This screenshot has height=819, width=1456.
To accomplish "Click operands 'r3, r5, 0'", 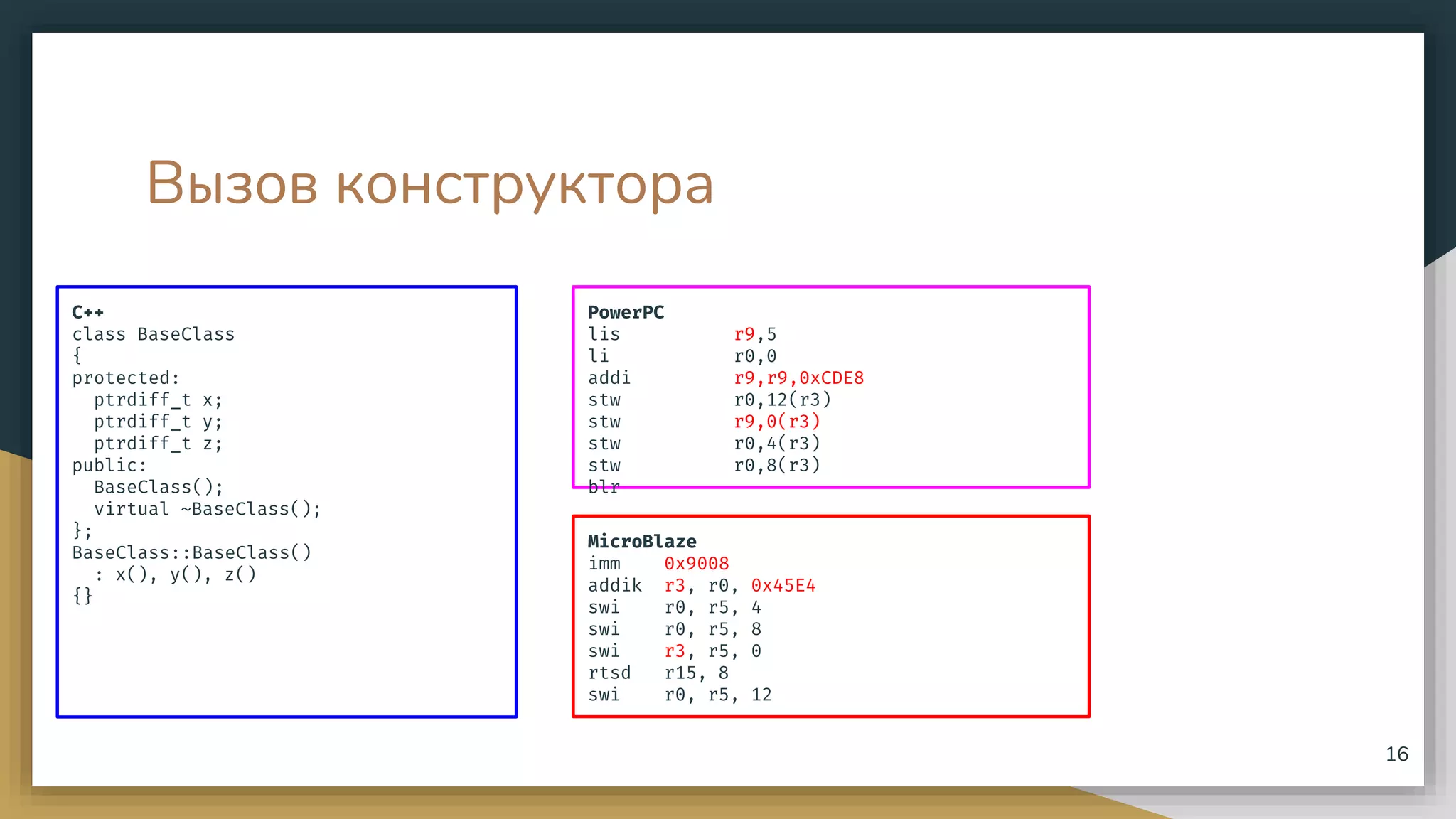I will (x=713, y=651).
